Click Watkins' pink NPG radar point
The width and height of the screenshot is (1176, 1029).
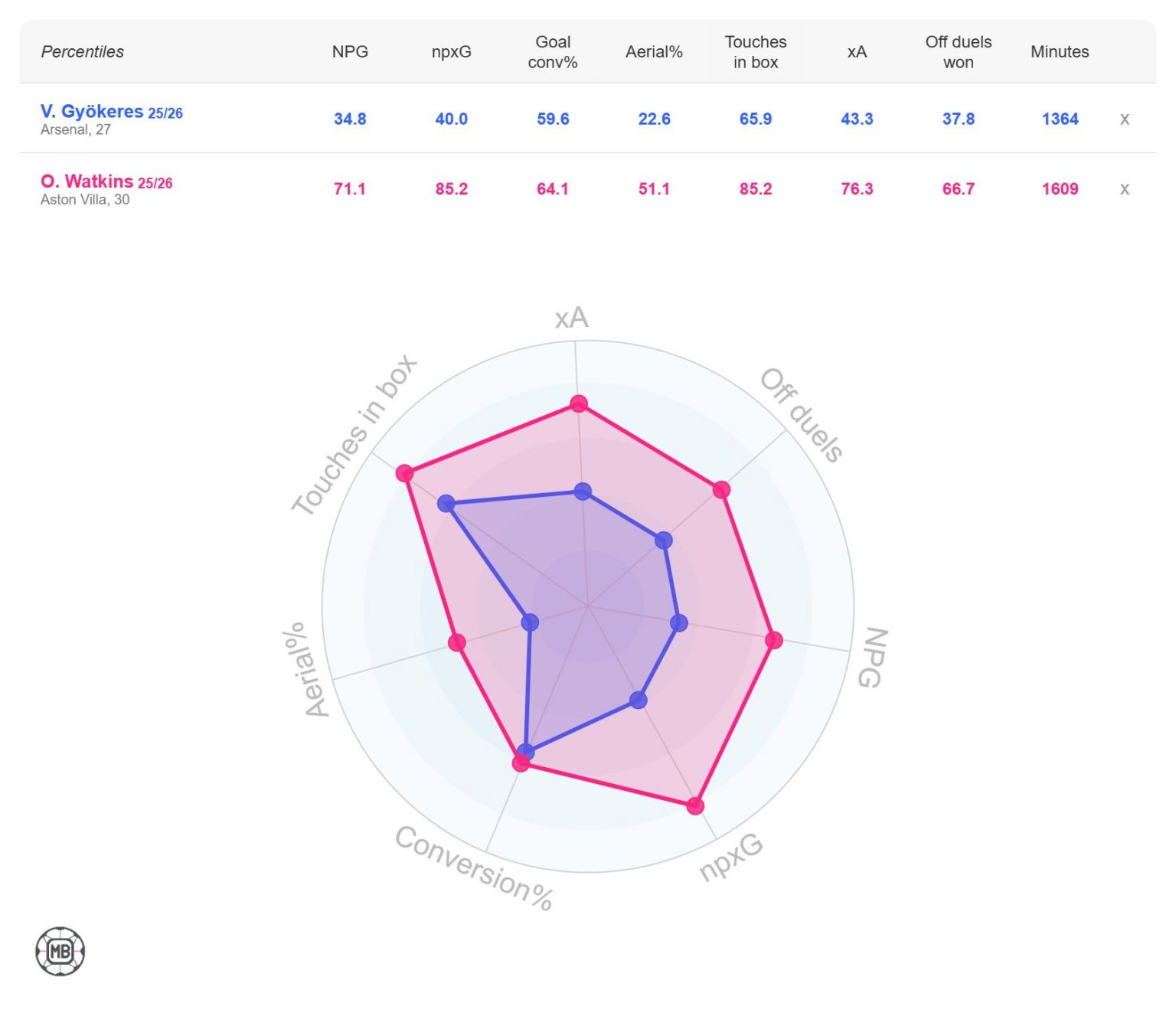pyautogui.click(x=774, y=640)
